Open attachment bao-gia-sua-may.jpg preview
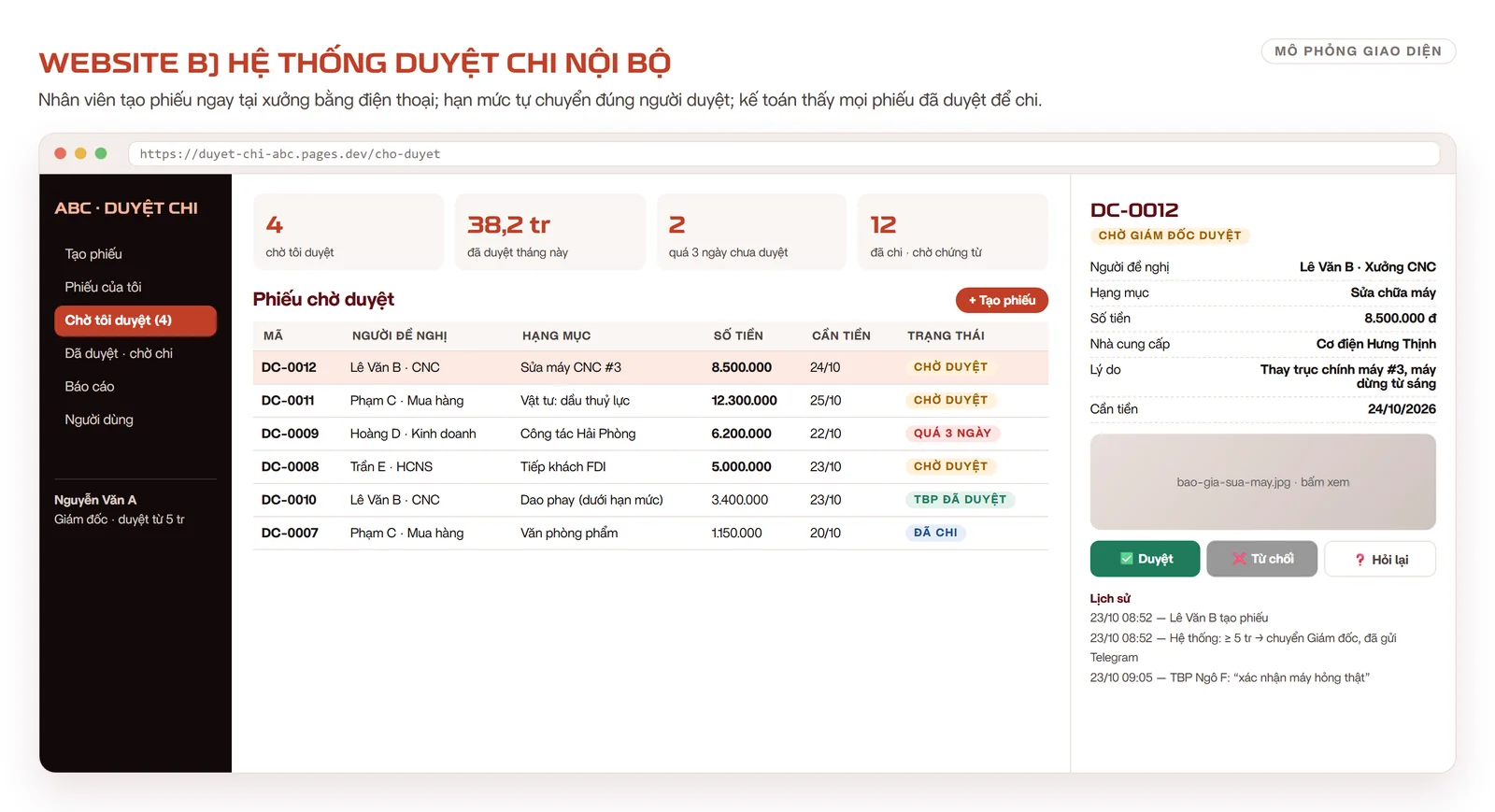This screenshot has height=812, width=1495. point(1262,482)
